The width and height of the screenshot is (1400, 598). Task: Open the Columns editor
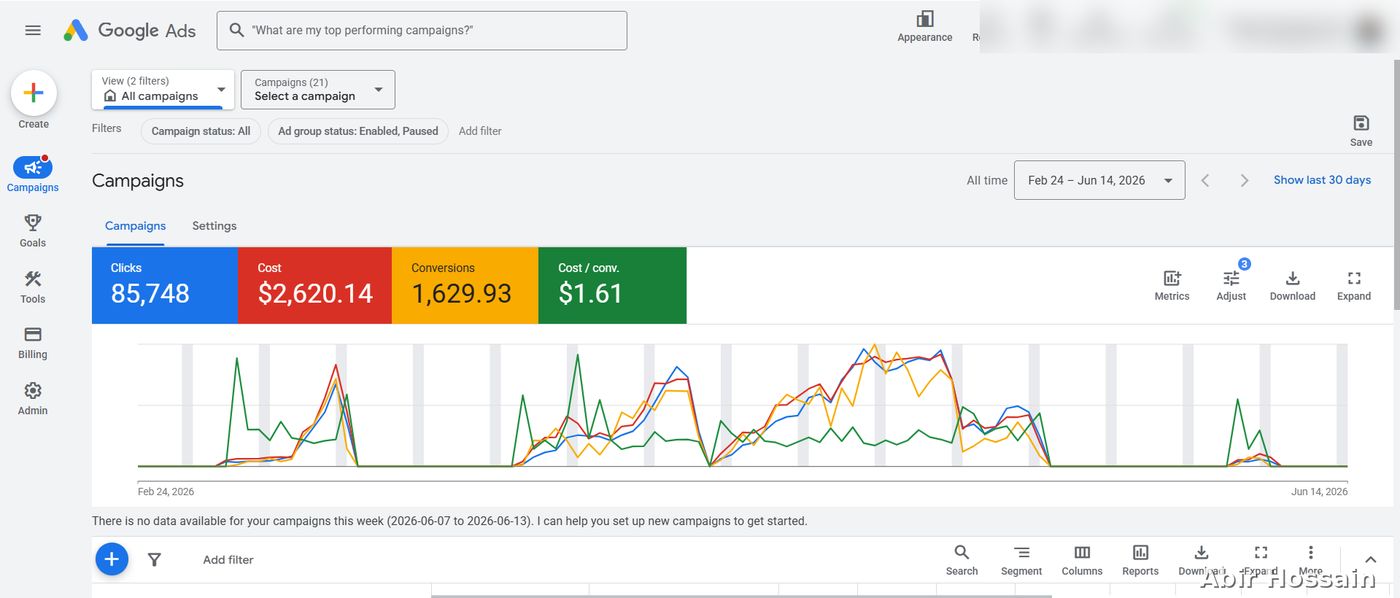(x=1082, y=560)
